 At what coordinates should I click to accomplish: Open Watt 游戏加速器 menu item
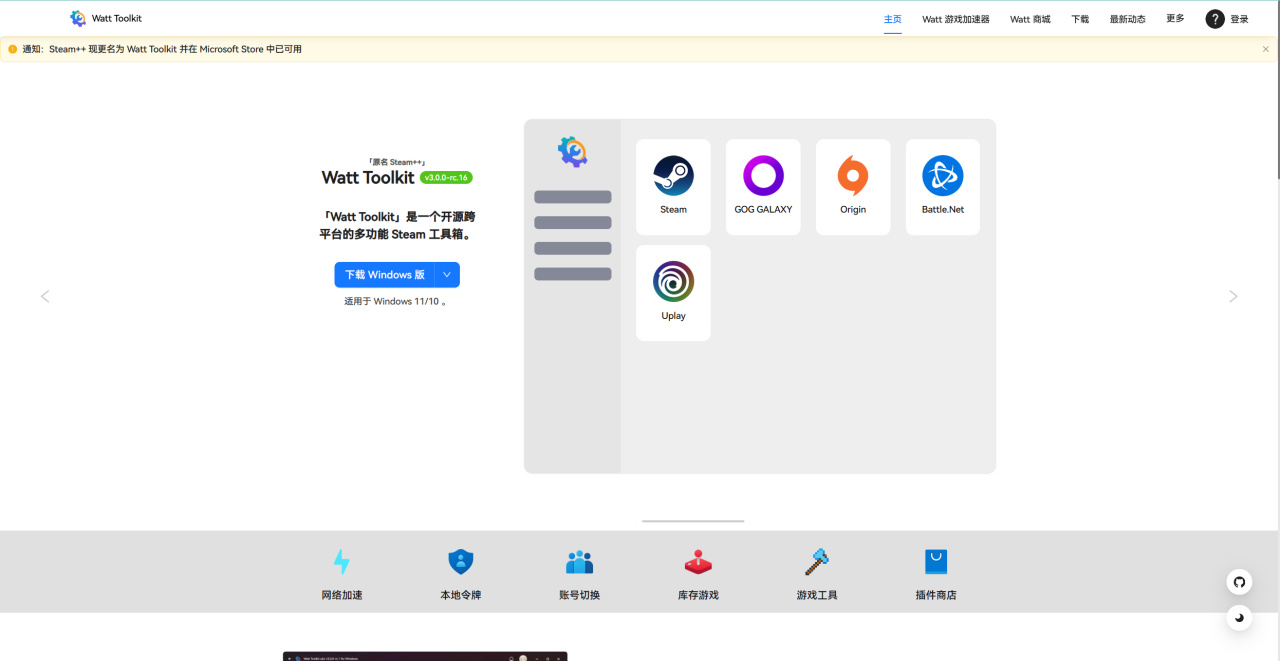(956, 19)
